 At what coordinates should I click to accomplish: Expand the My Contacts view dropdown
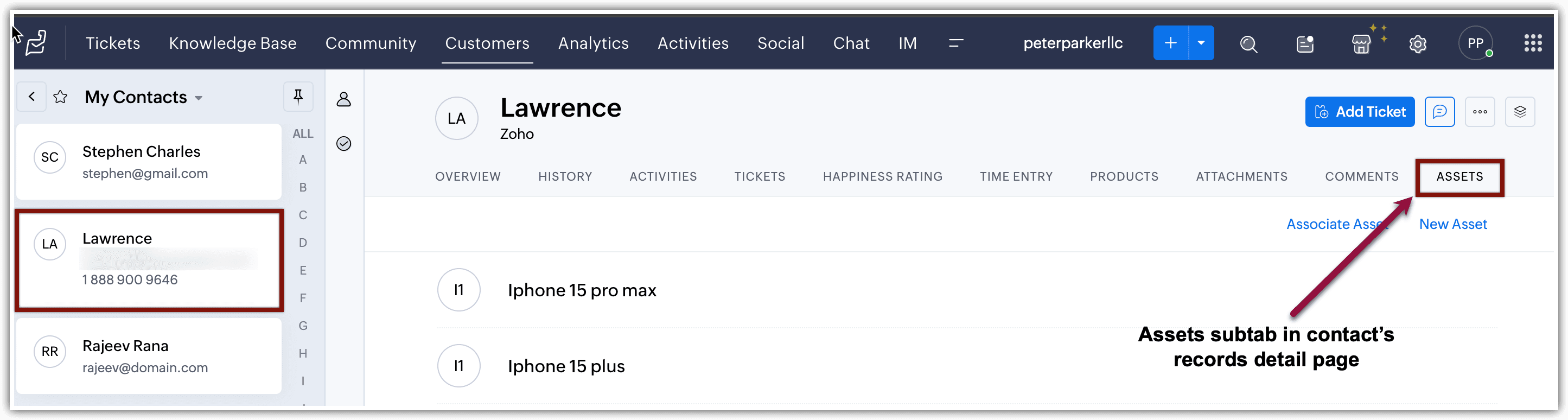click(x=199, y=98)
